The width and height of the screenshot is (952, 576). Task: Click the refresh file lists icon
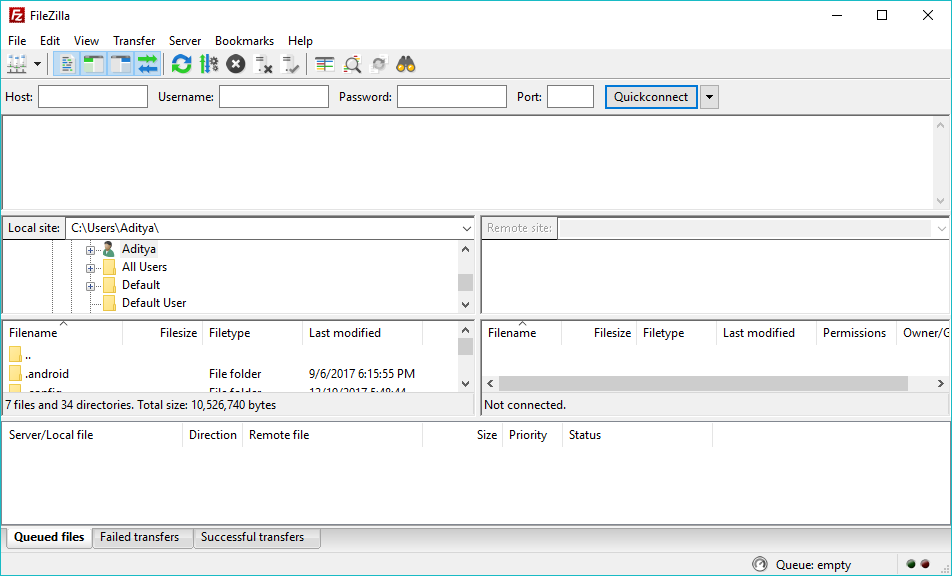coord(181,64)
